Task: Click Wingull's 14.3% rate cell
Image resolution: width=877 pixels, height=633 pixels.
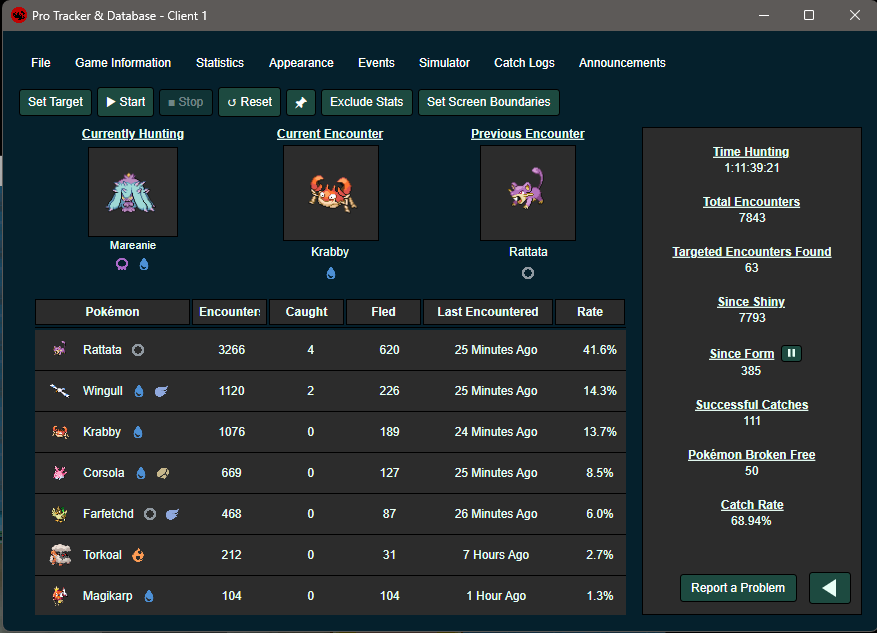Action: click(600, 391)
